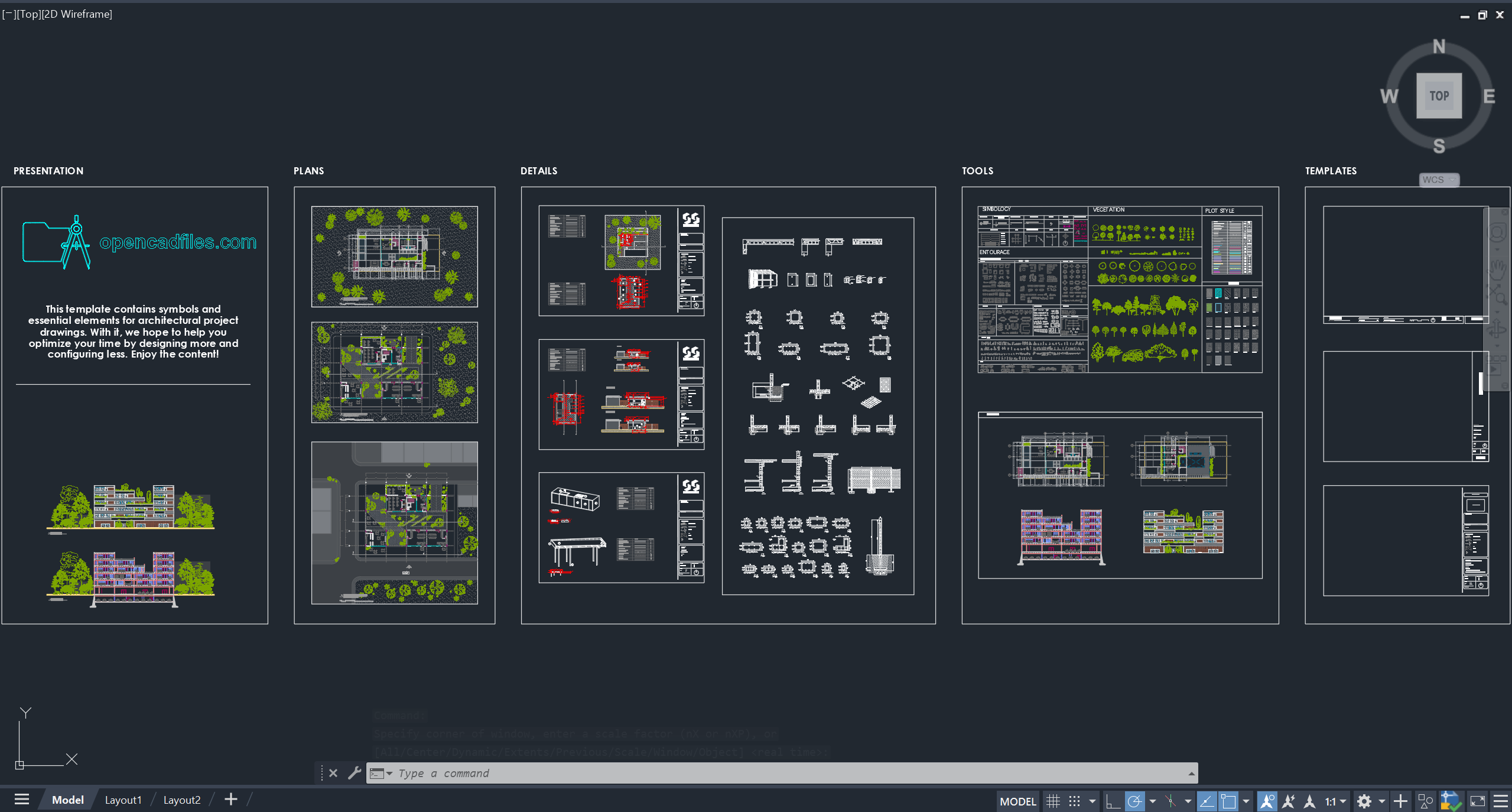
Task: Toggle auto-add annotation scales icon
Action: click(1289, 801)
